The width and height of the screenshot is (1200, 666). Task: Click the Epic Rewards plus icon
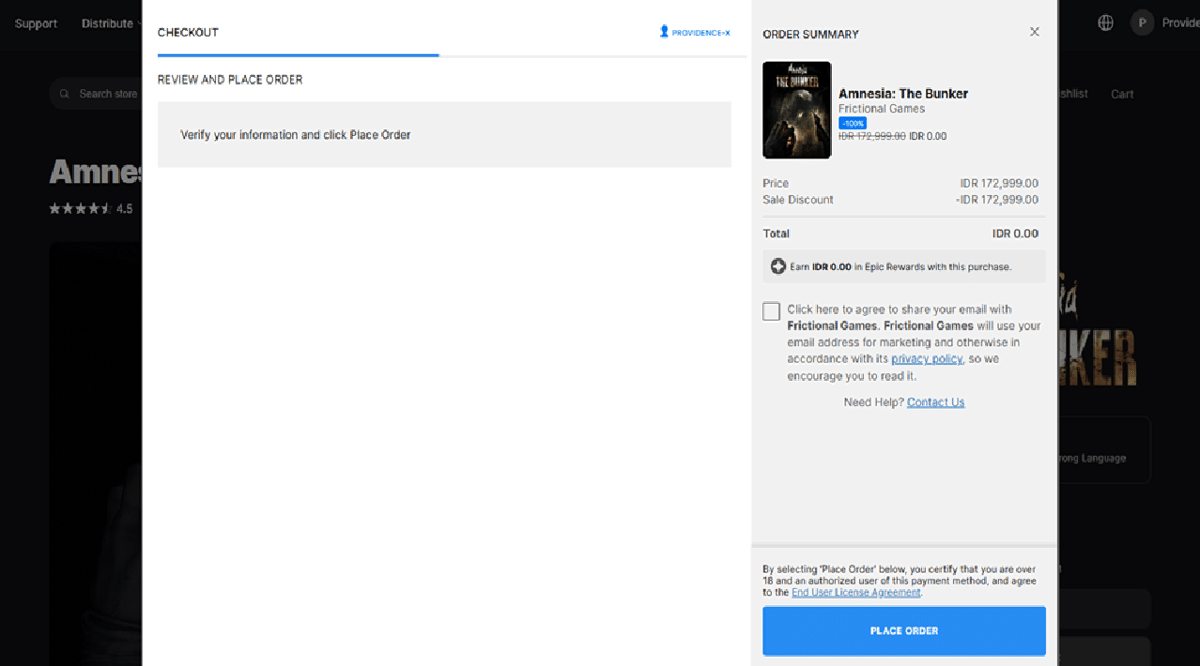click(778, 267)
